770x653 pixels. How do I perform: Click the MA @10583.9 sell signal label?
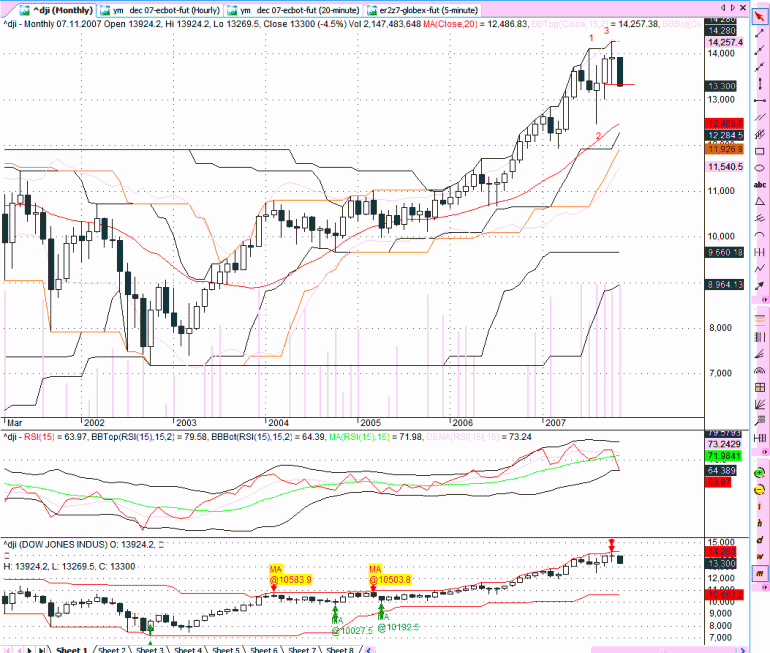[x=290, y=574]
